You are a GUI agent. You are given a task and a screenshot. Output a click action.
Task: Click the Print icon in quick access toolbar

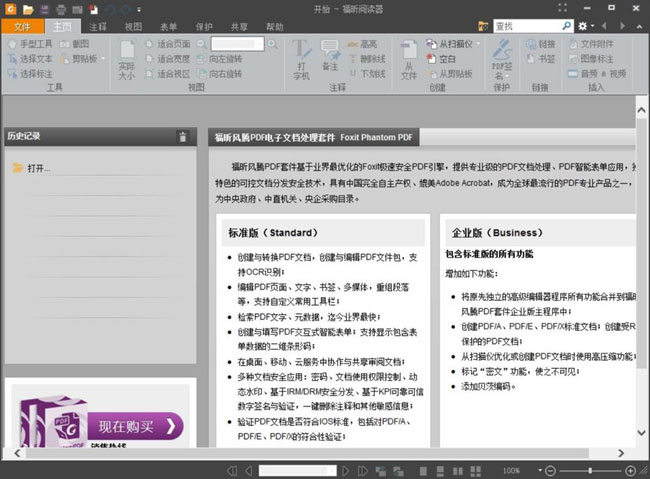tap(61, 9)
